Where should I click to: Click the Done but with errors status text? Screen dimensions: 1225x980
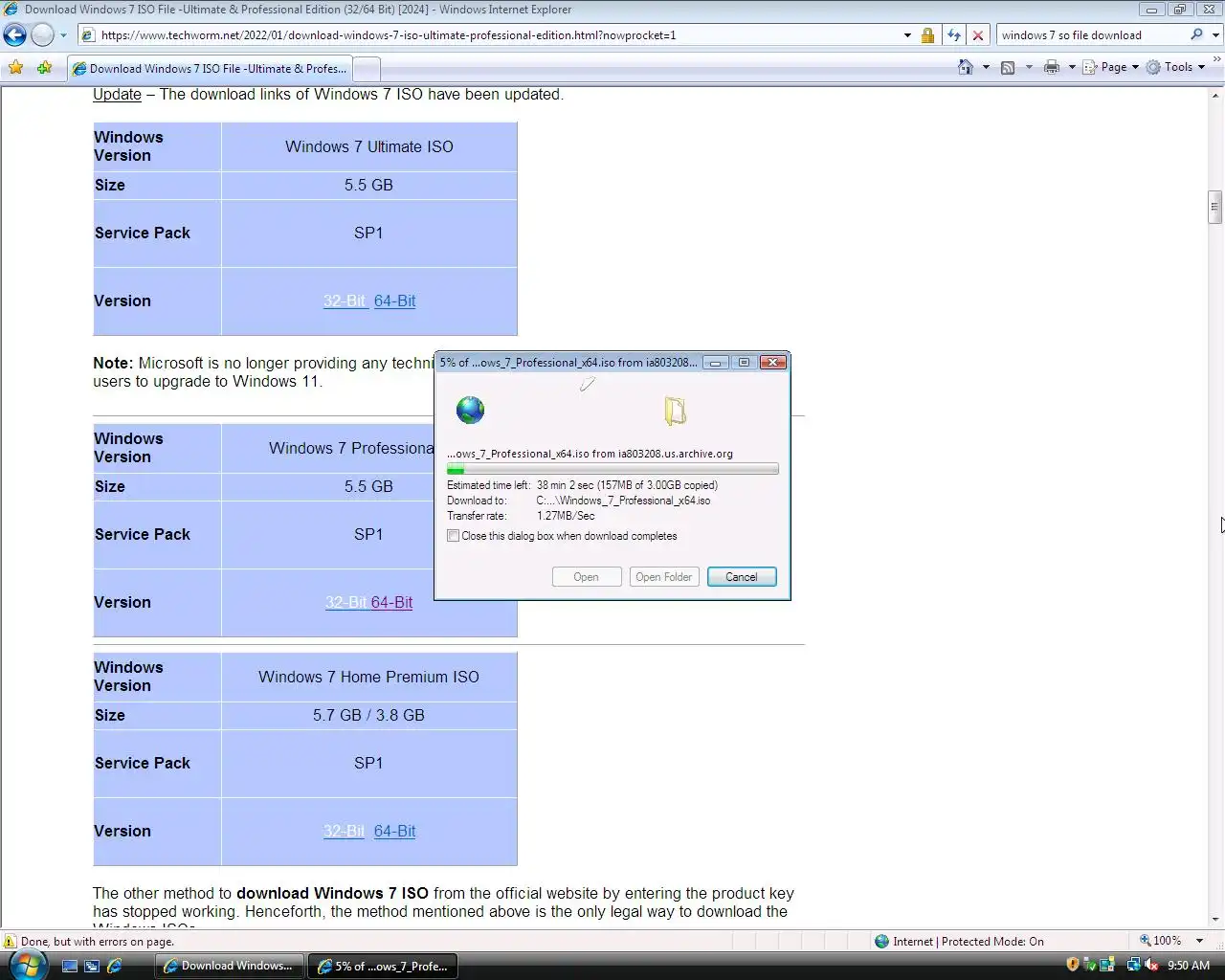point(98,942)
